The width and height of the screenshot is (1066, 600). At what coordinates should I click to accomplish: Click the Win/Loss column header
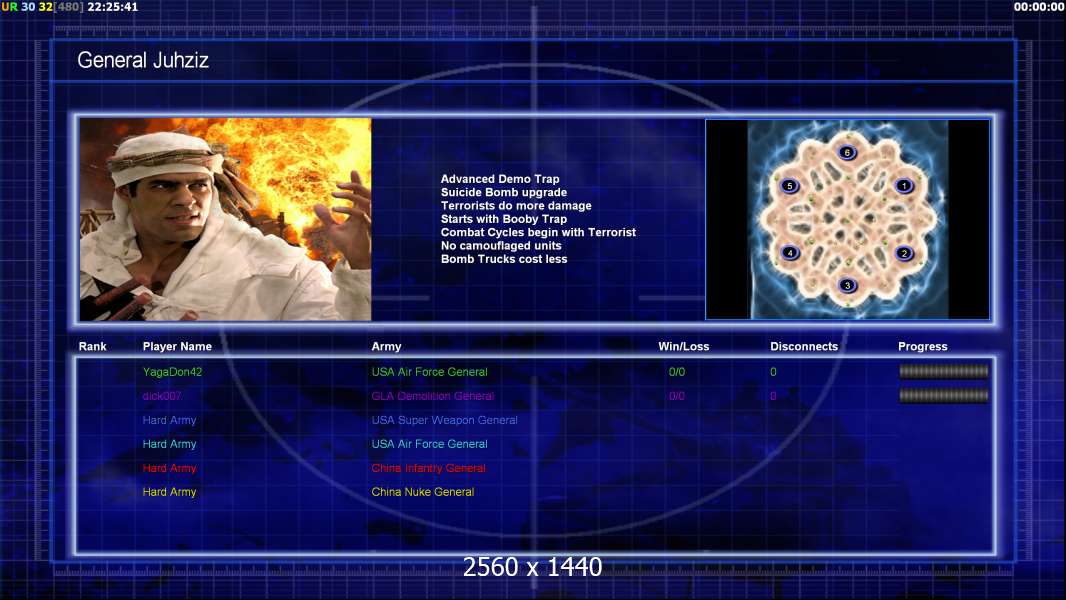click(683, 346)
